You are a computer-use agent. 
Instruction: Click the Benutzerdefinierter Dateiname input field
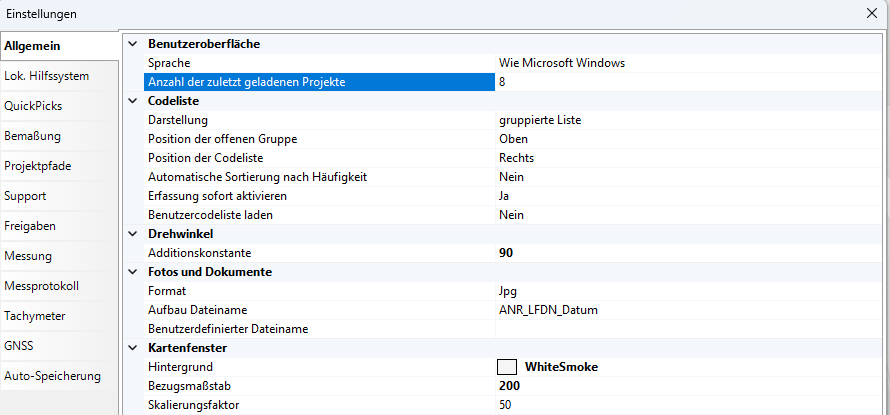click(690, 329)
